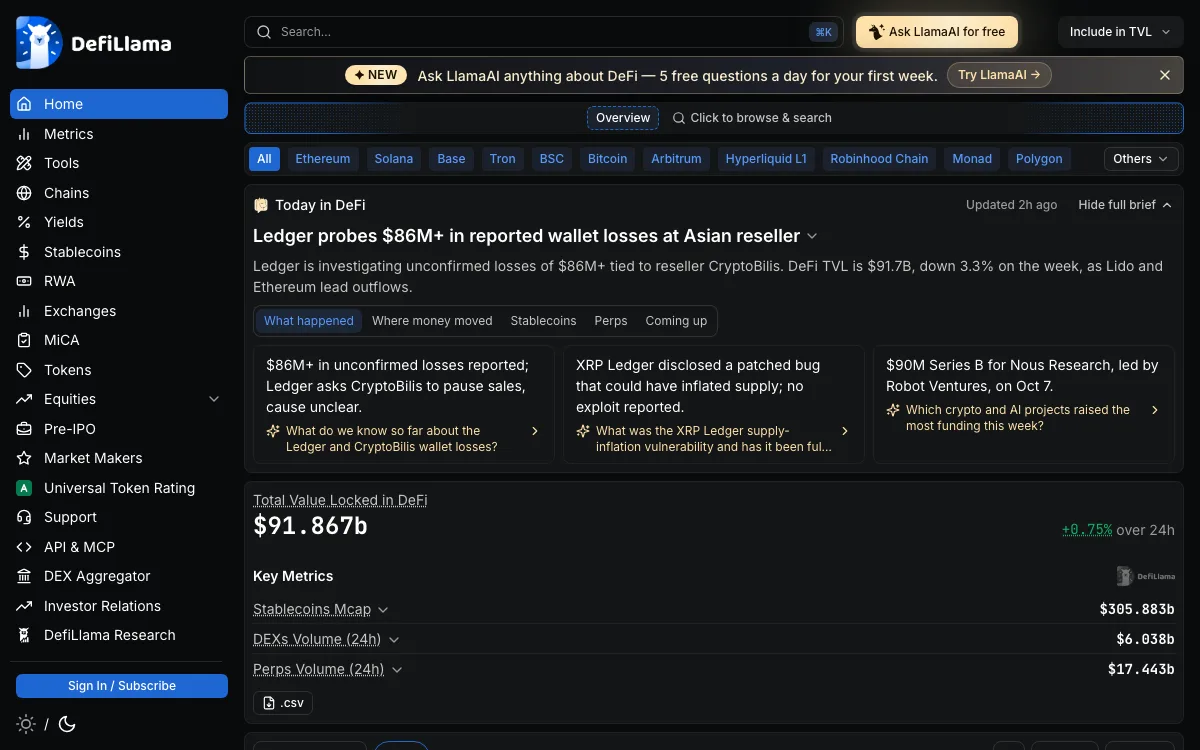1200x750 pixels.
Task: Open the XRP Ledger vulnerability question
Action: 714,439
